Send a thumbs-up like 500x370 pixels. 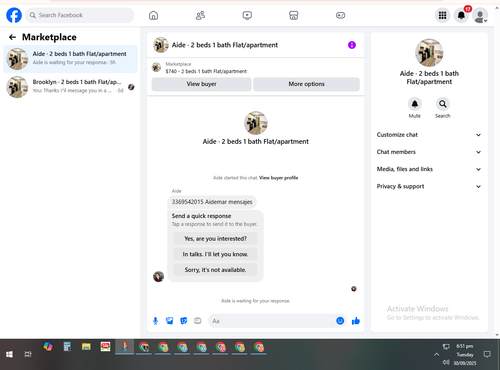[x=356, y=321]
